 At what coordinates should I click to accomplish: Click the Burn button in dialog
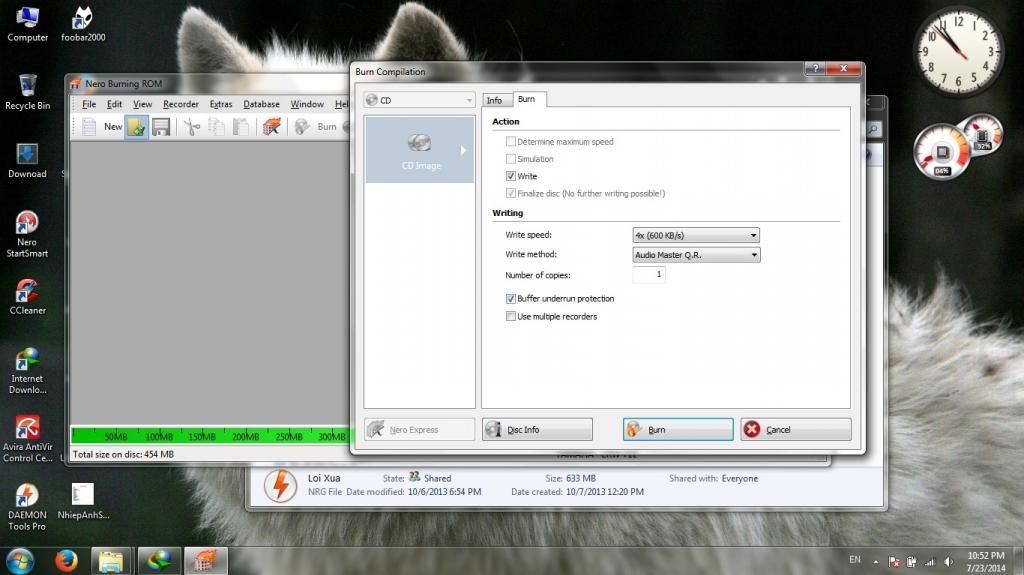tap(678, 429)
